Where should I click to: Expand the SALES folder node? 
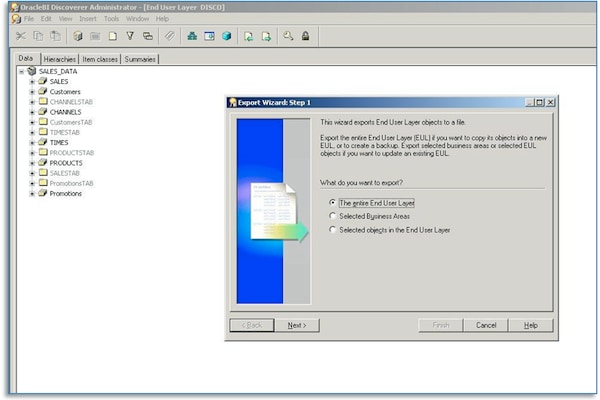[32, 82]
